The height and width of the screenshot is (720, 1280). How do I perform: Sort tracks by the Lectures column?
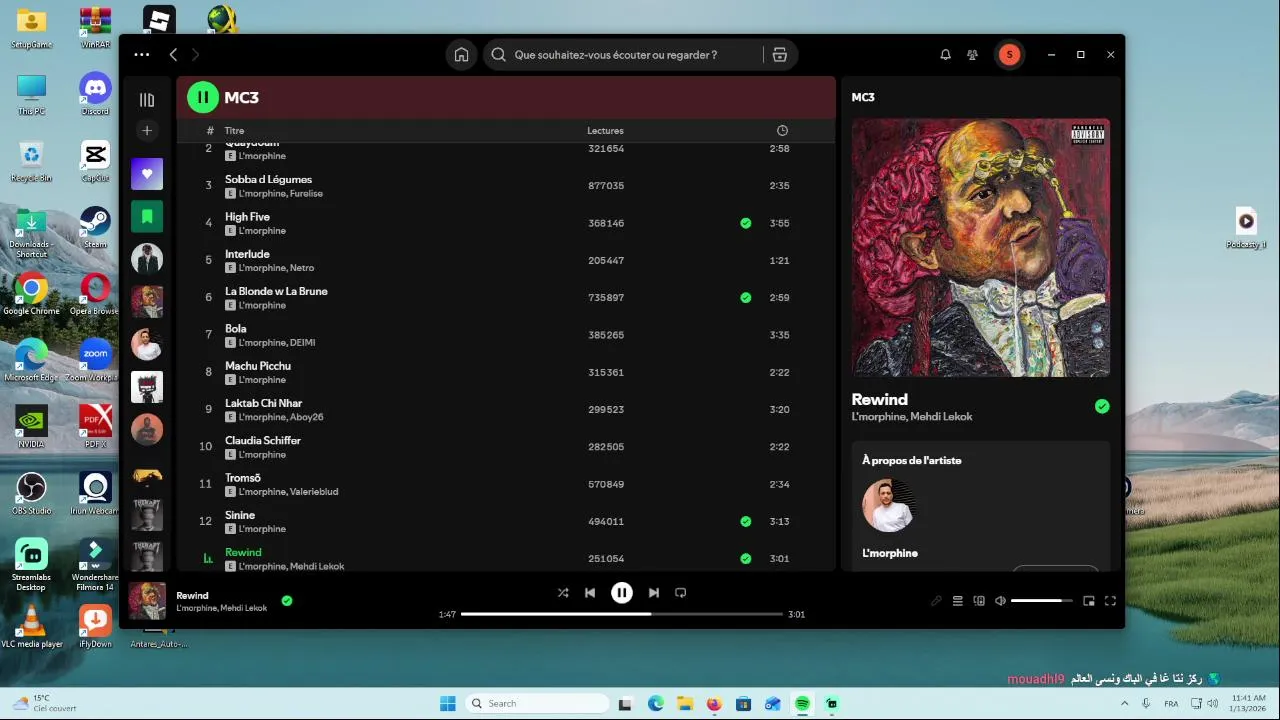(605, 131)
